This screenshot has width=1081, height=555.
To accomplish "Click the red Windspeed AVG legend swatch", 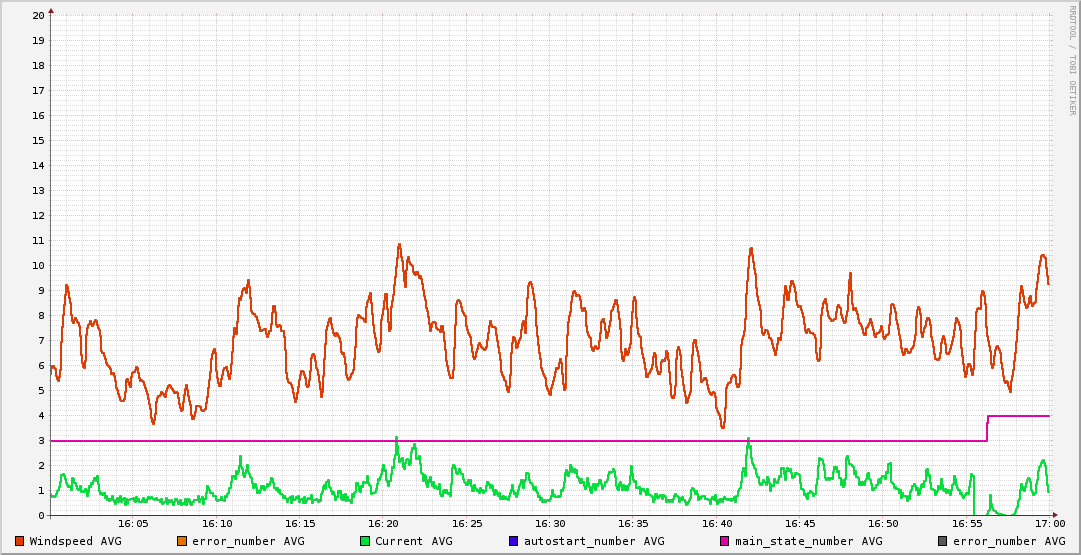I will coord(19,541).
